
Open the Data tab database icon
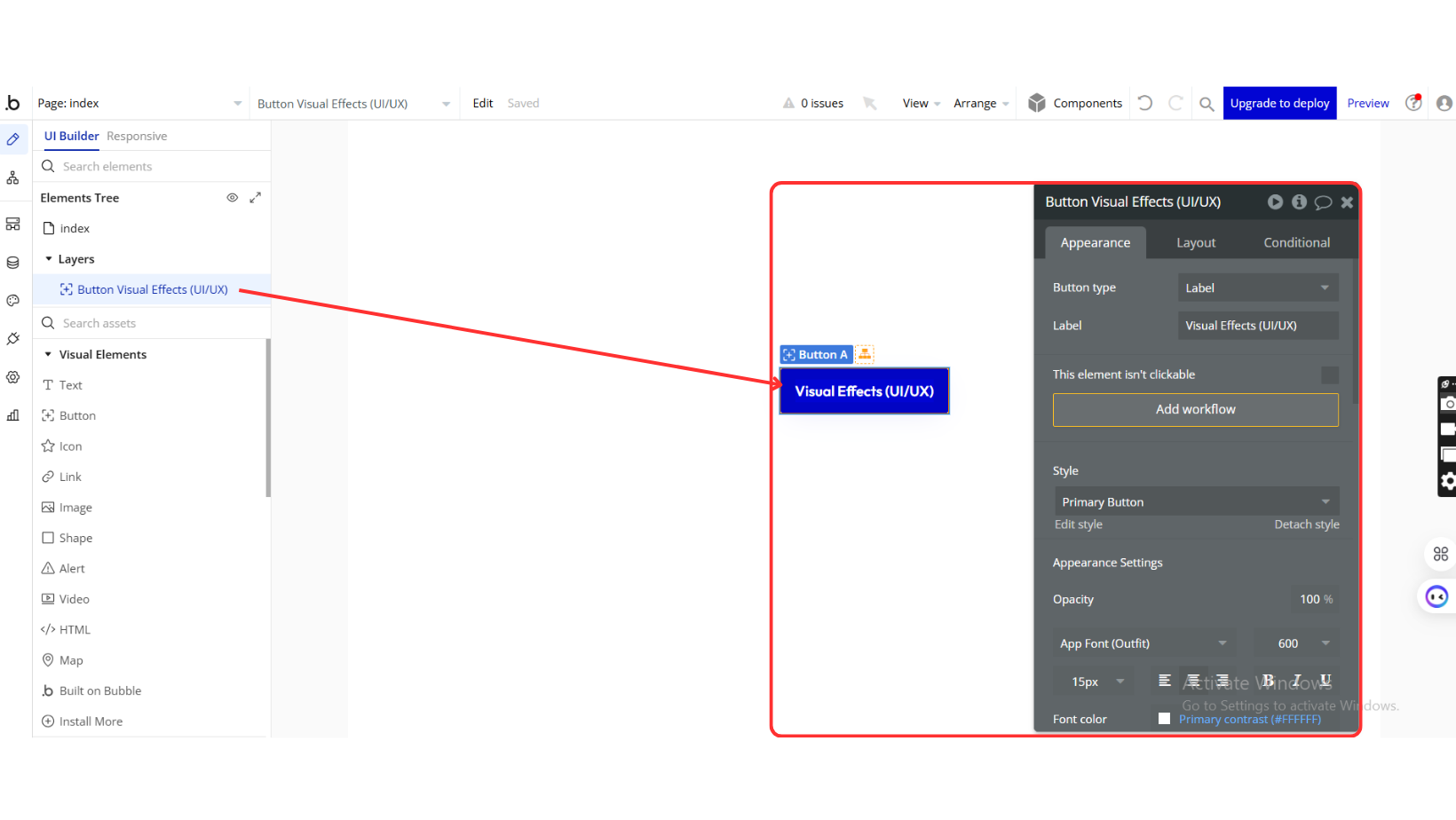tap(12, 263)
